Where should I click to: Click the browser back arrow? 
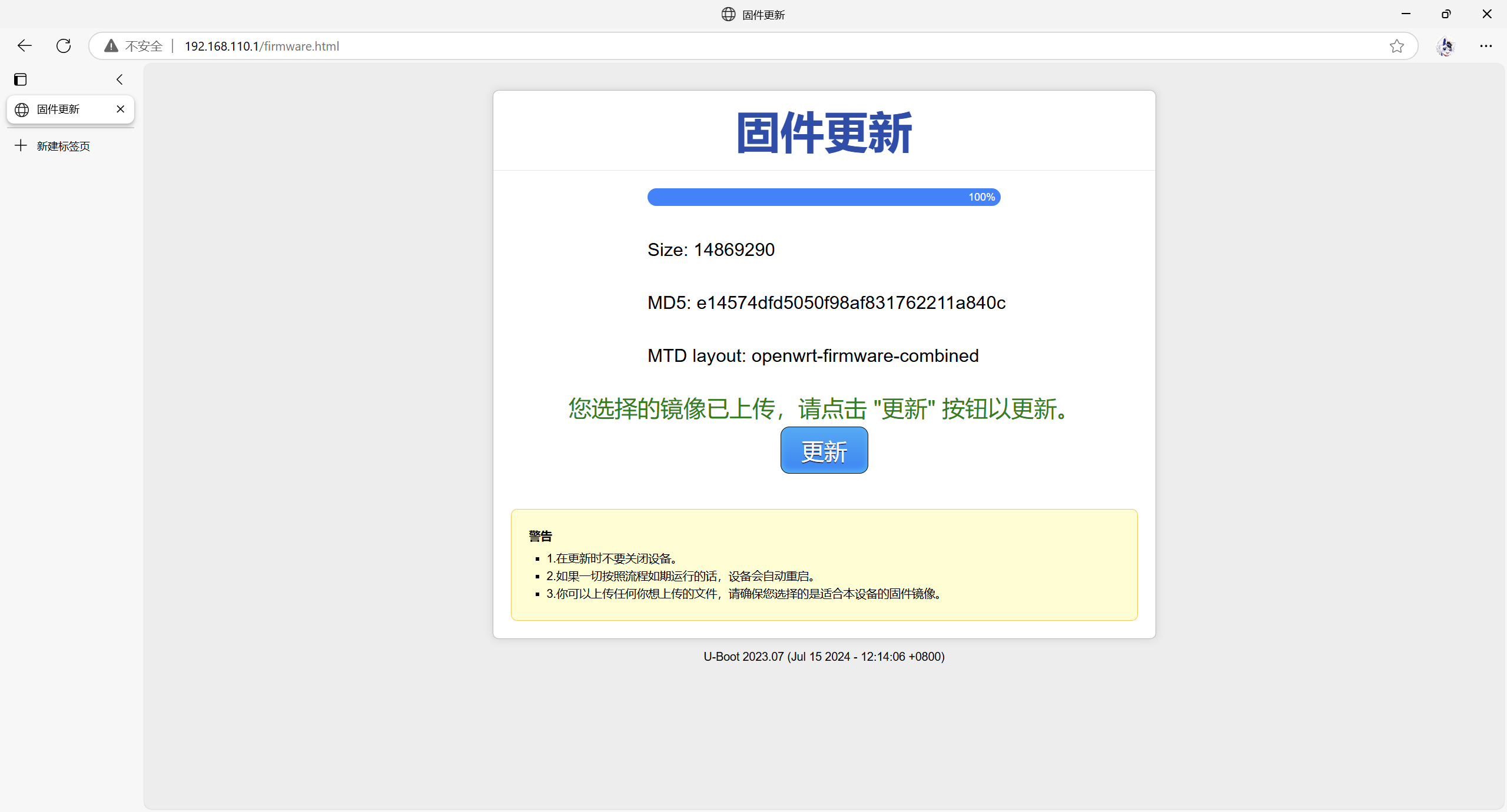coord(25,46)
